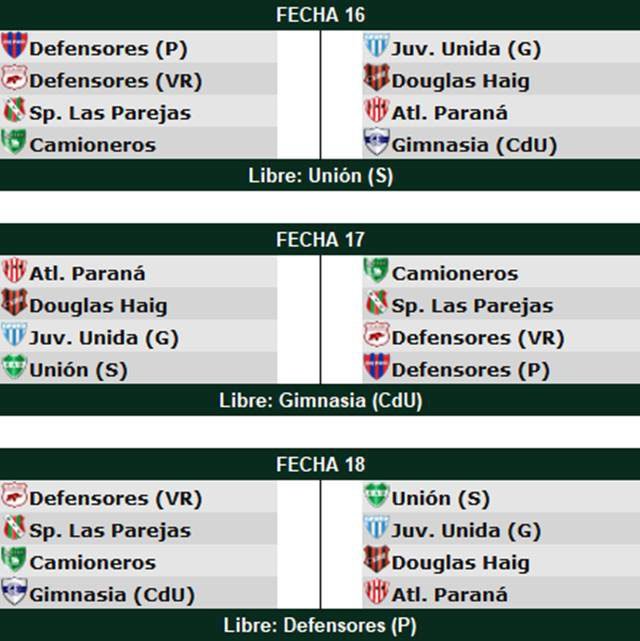Click Atl. Paraná crest in Fecha 17
Image resolution: width=640 pixels, height=641 pixels.
[x=15, y=272]
